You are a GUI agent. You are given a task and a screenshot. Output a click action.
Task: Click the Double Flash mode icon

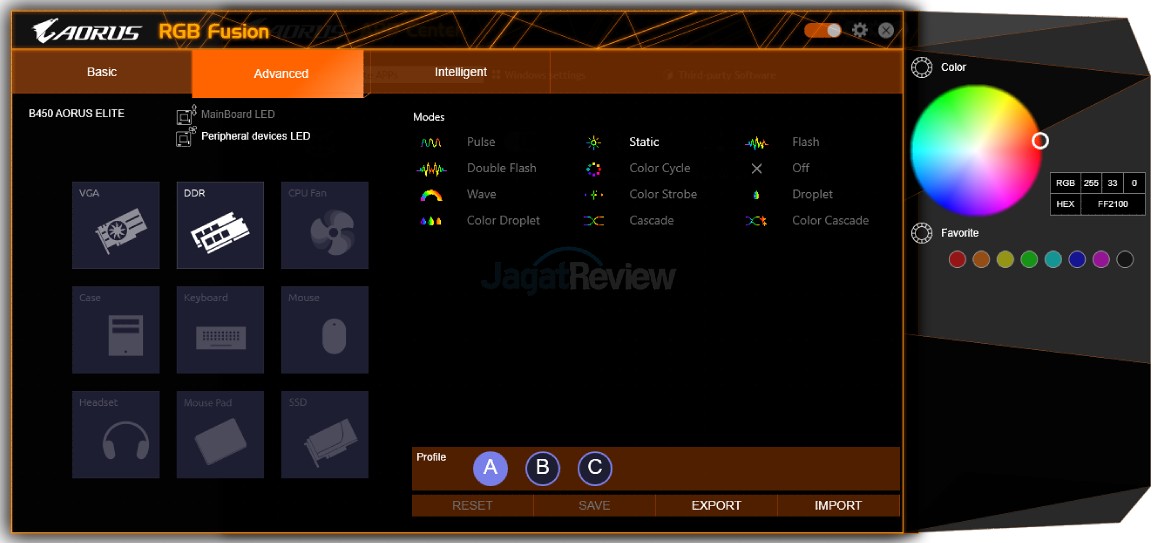click(x=431, y=169)
